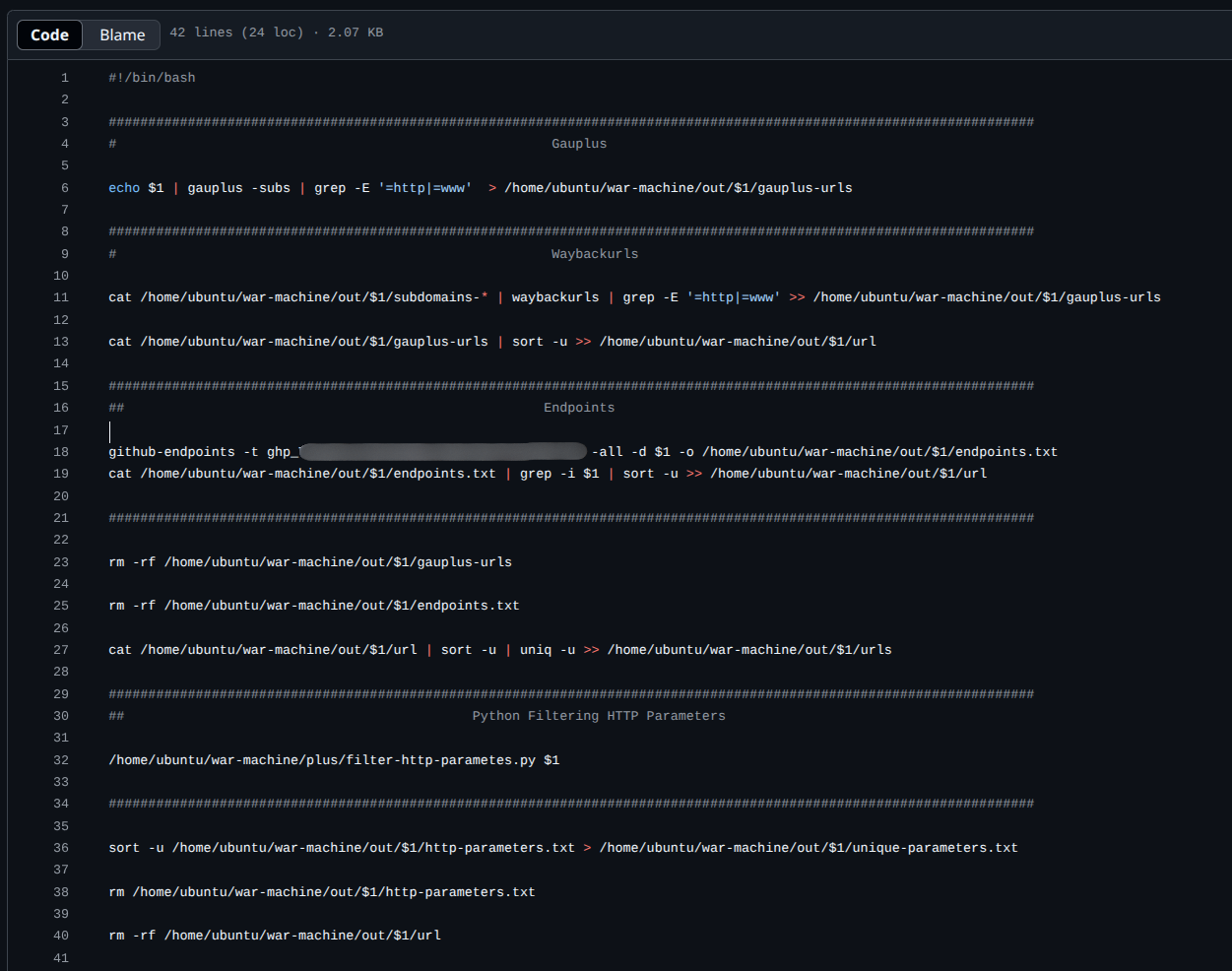The image size is (1232, 971).
Task: Click the '#!/bin/bash' shebang line
Action: (x=152, y=78)
